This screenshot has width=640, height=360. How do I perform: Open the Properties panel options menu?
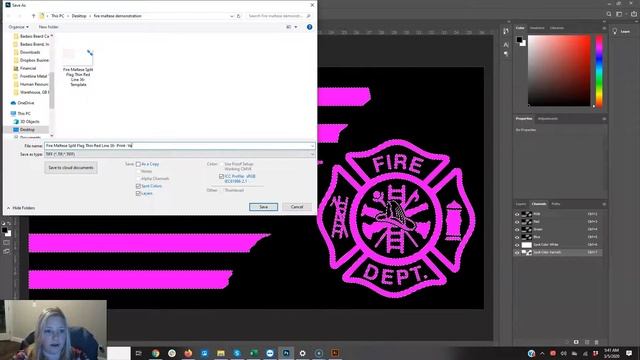point(604,119)
